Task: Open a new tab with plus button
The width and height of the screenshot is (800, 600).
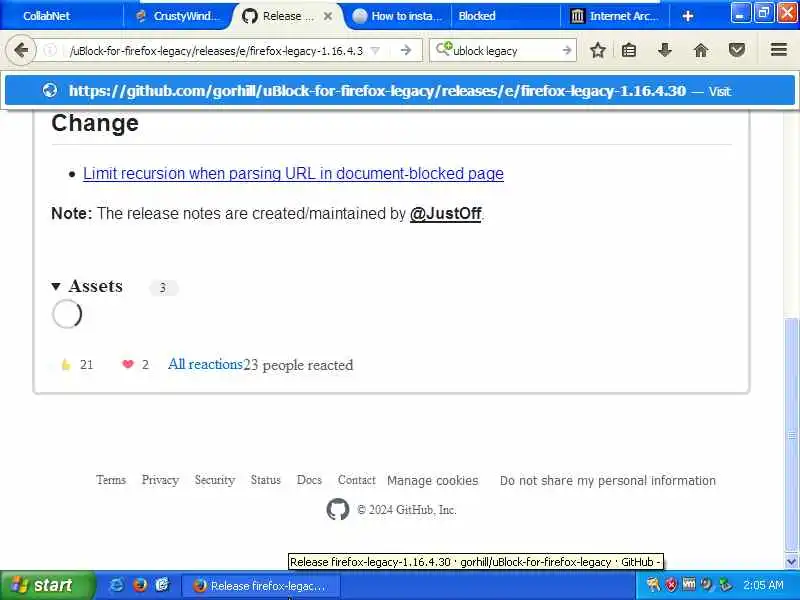Action: click(x=687, y=16)
